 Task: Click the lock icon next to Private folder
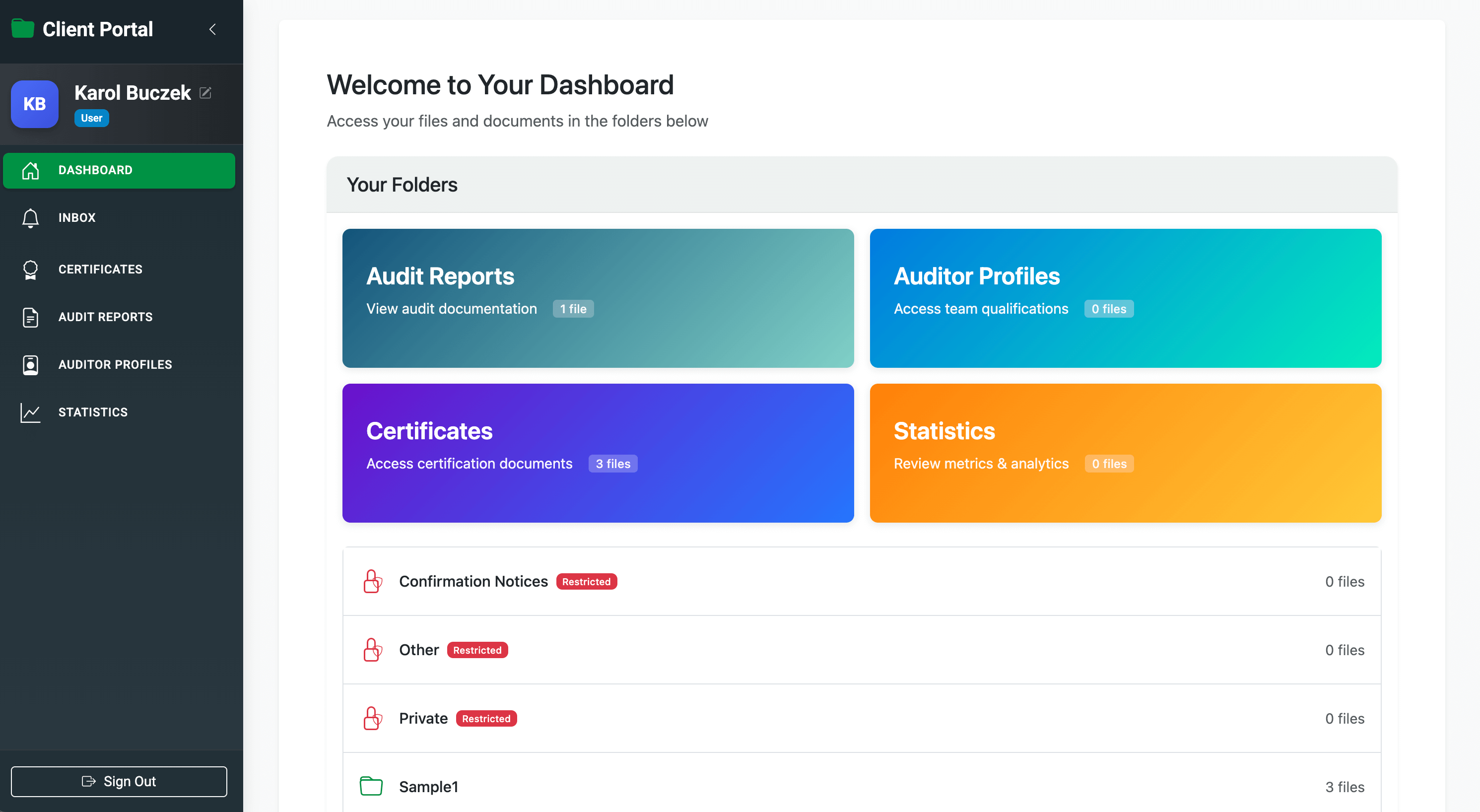click(372, 718)
